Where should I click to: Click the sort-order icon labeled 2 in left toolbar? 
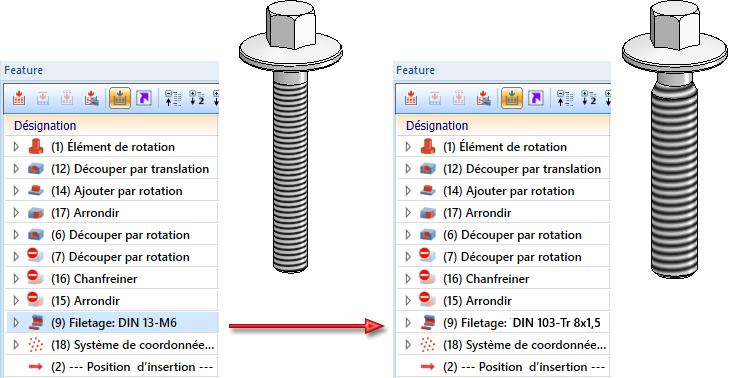[x=197, y=98]
